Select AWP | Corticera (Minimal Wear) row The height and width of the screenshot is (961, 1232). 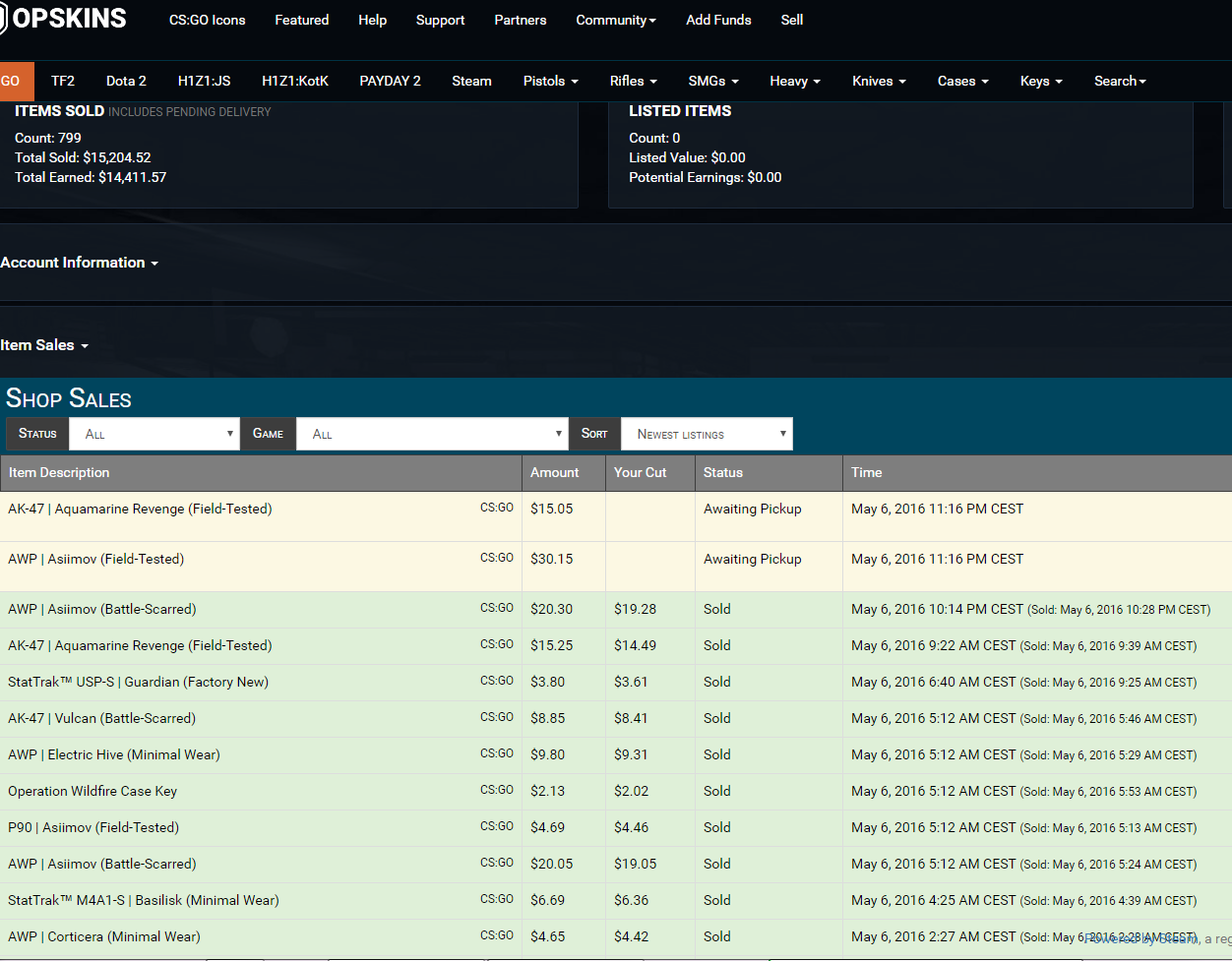(616, 937)
